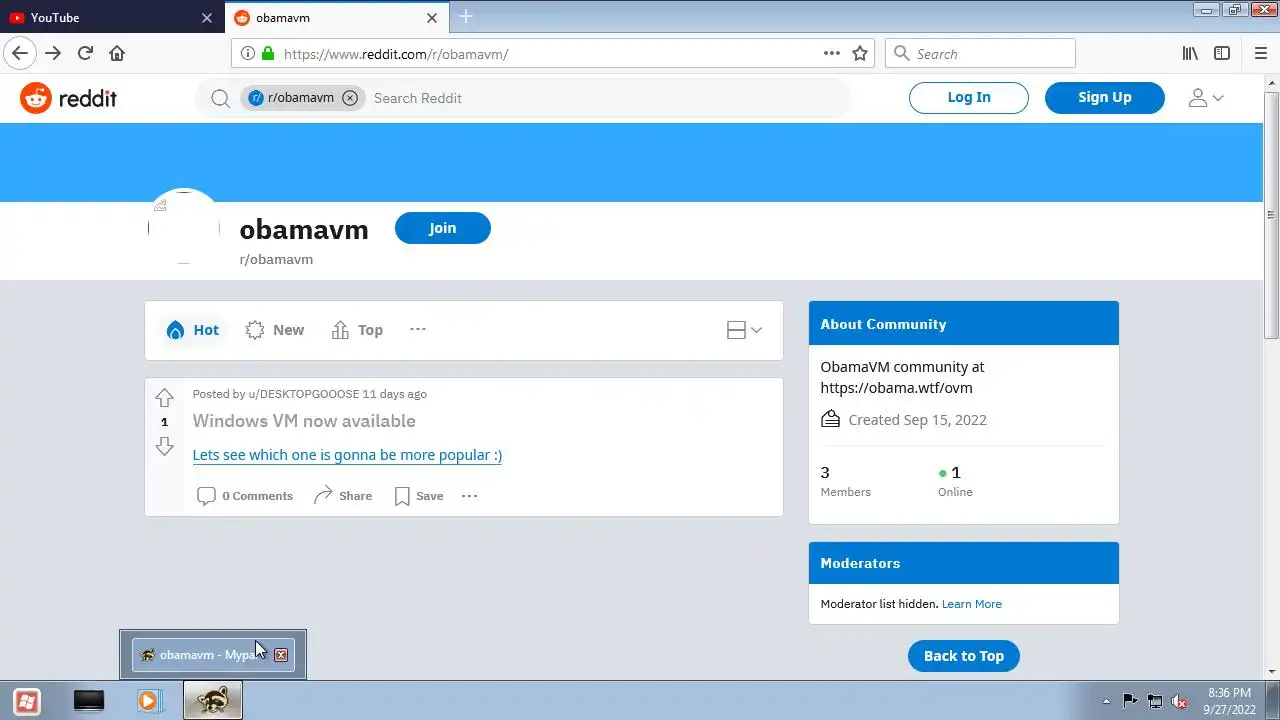
Task: Sort posts by Top
Action: 357,330
